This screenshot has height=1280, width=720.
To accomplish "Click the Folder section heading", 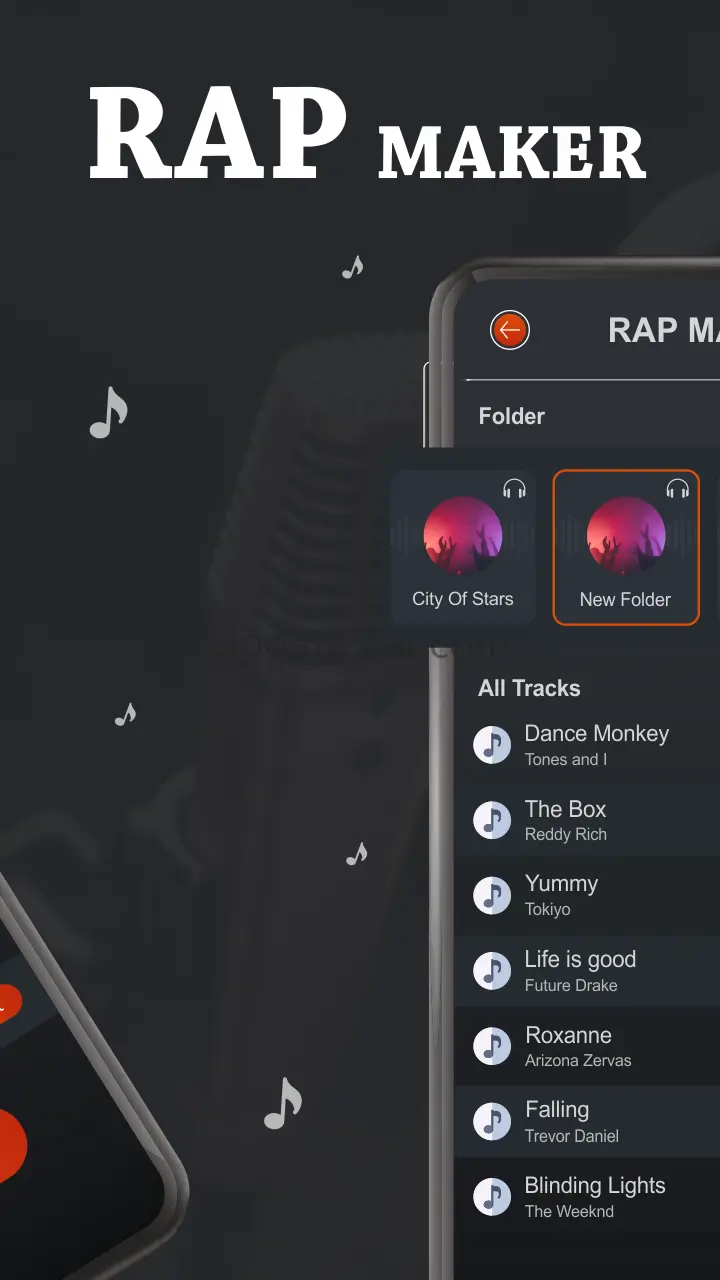I will (x=512, y=417).
